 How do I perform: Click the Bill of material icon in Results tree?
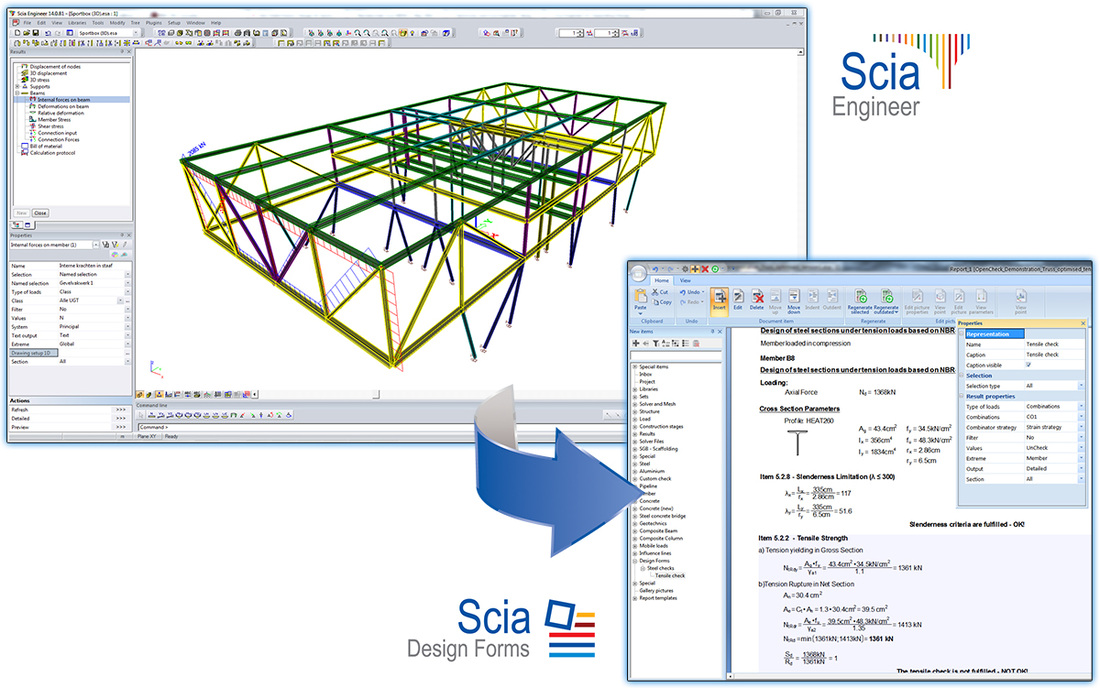point(25,146)
